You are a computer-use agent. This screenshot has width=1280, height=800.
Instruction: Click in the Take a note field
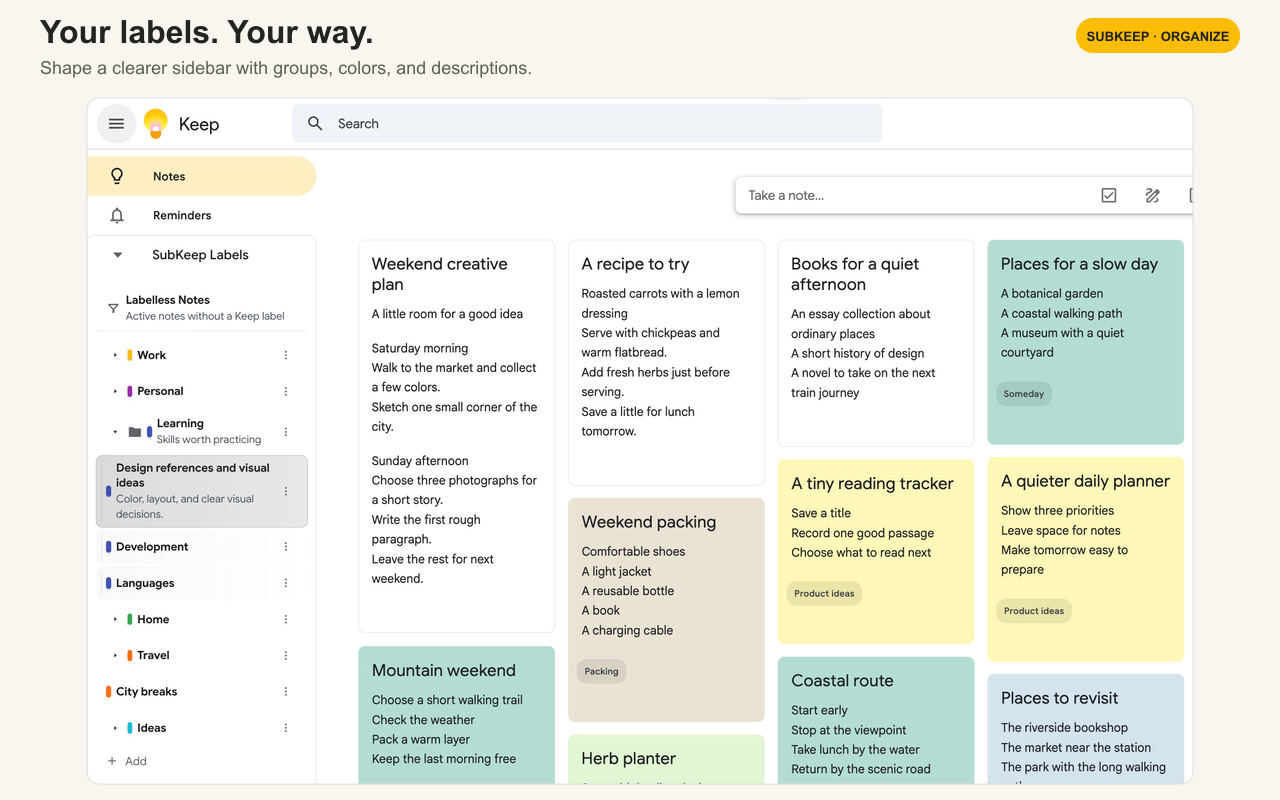pos(915,196)
